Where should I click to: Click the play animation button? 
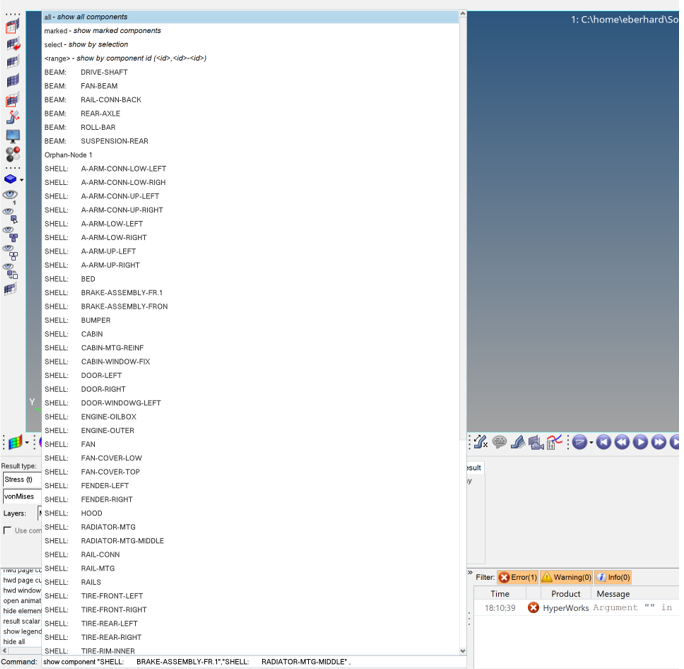[640, 442]
